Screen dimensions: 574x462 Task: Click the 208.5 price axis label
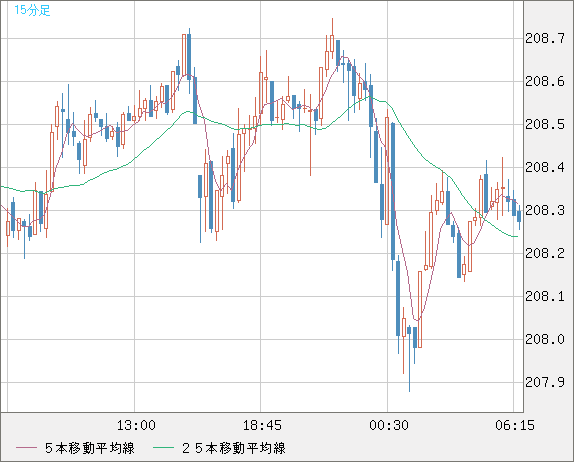pyautogui.click(x=545, y=124)
